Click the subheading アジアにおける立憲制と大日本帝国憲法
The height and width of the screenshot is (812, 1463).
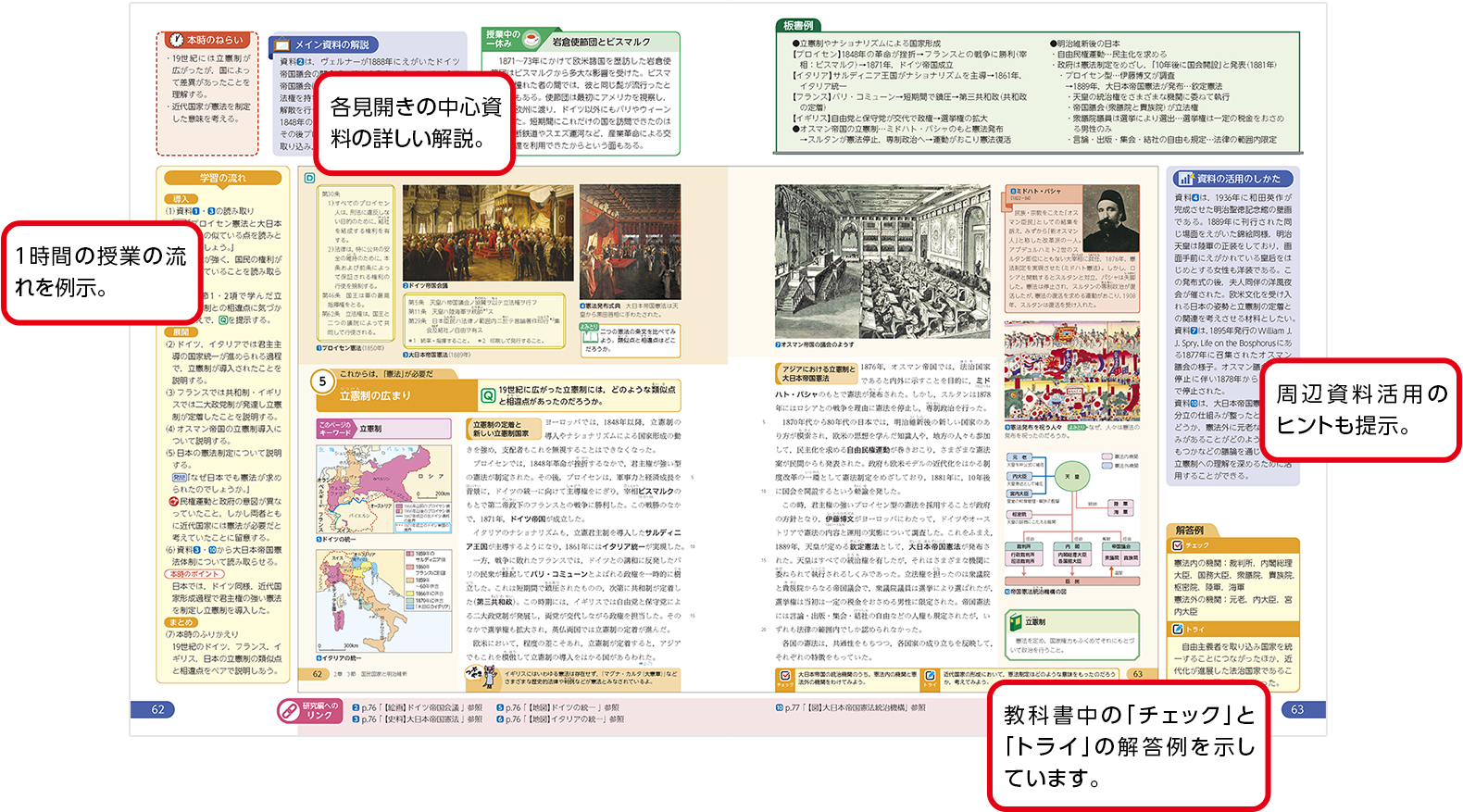816,373
